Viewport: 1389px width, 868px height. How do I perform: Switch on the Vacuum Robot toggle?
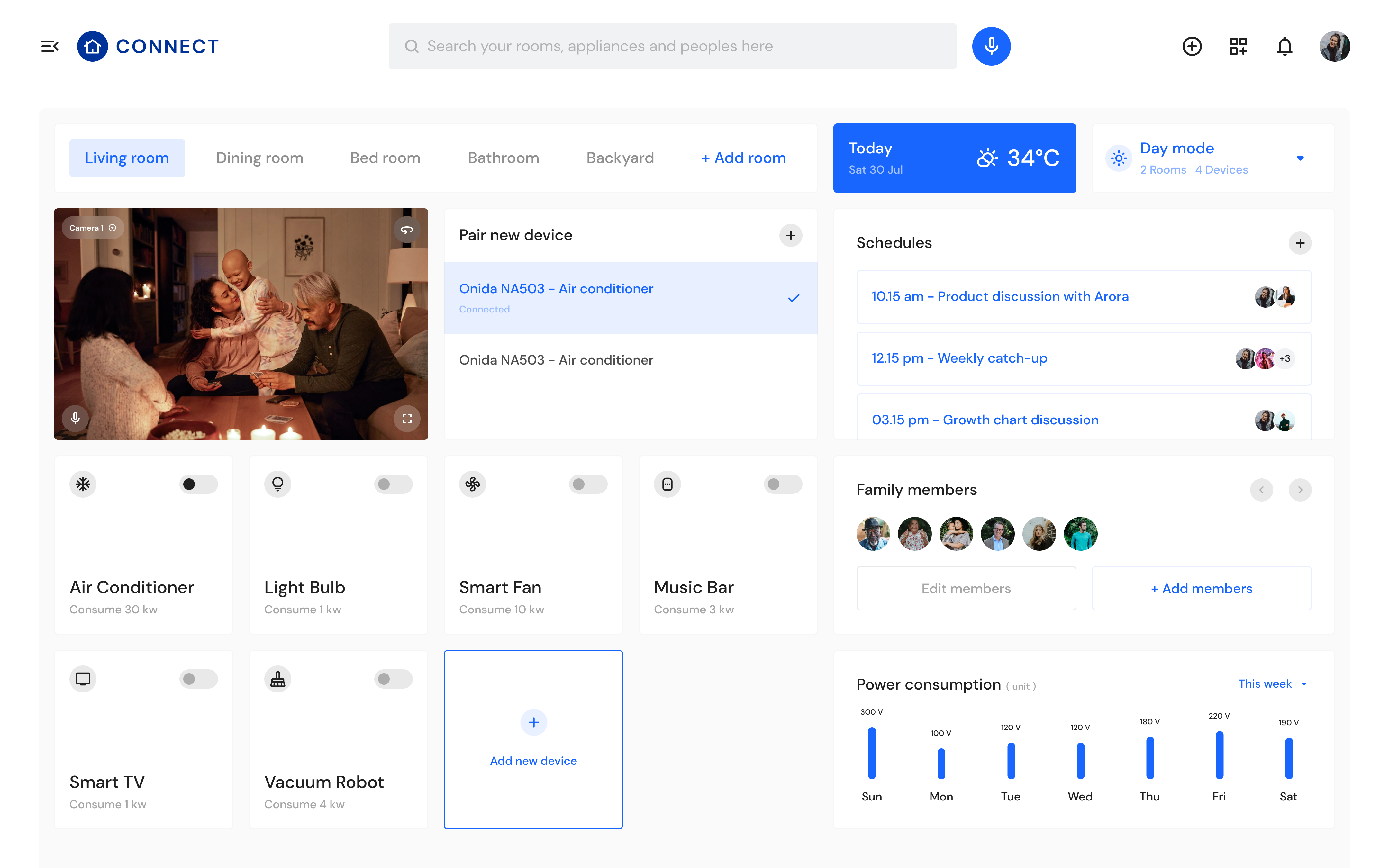pos(393,679)
